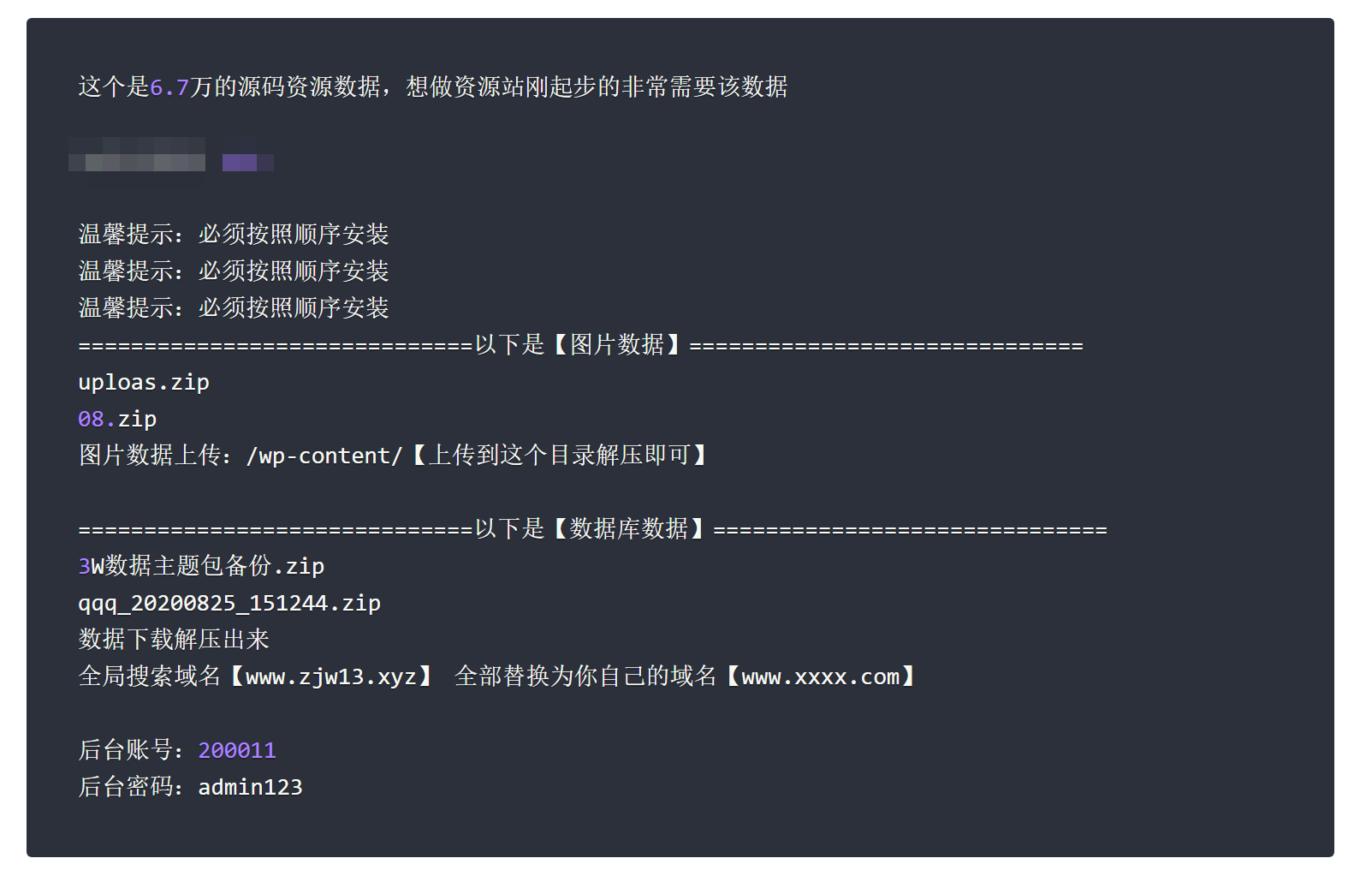The width and height of the screenshot is (1372, 876).
Task: Click the 数据下载解压出来 line
Action: click(174, 641)
